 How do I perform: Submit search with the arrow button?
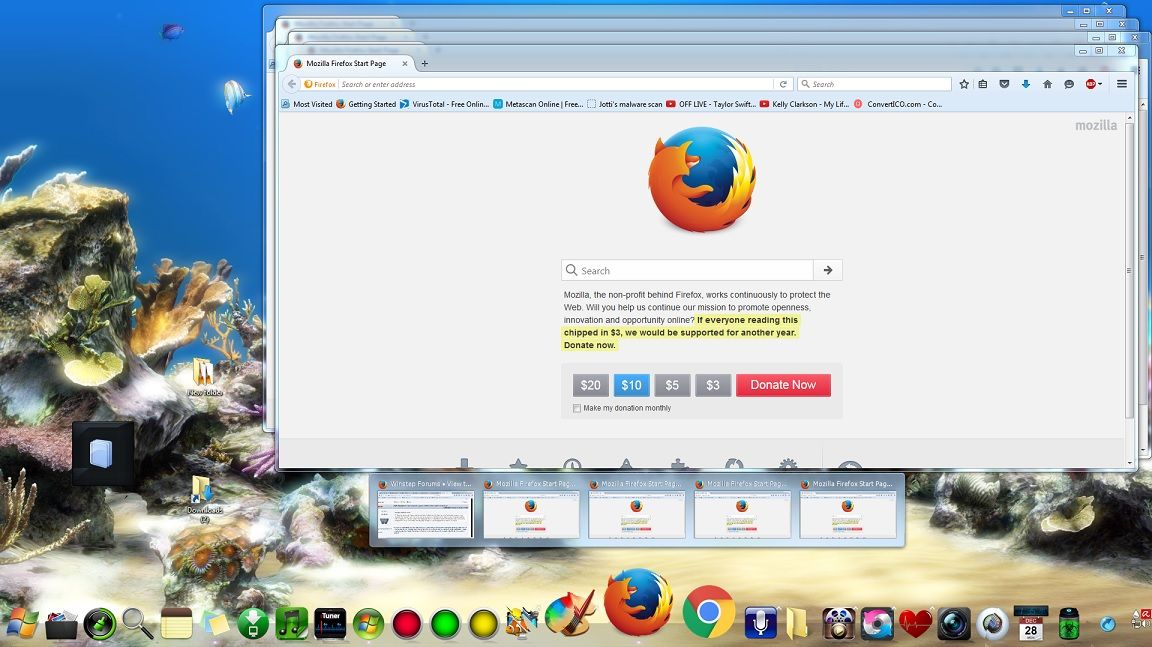[828, 270]
